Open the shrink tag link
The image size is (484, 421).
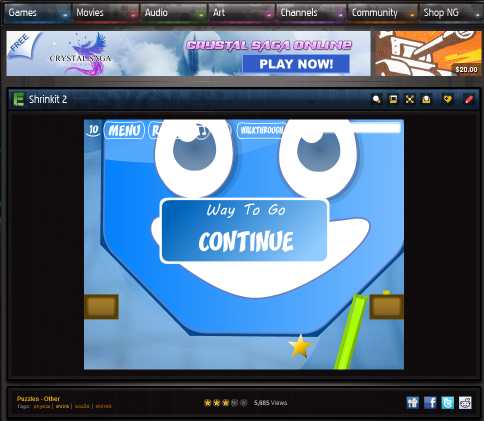[x=62, y=406]
